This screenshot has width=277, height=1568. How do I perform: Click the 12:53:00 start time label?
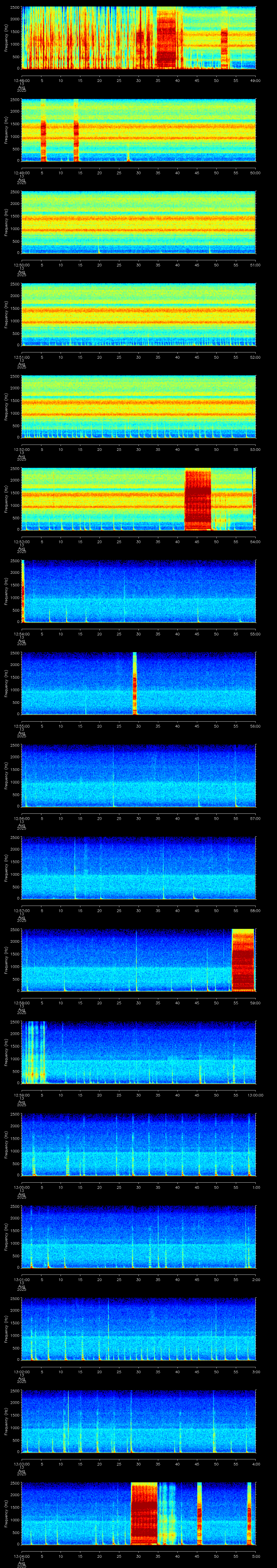click(x=22, y=542)
